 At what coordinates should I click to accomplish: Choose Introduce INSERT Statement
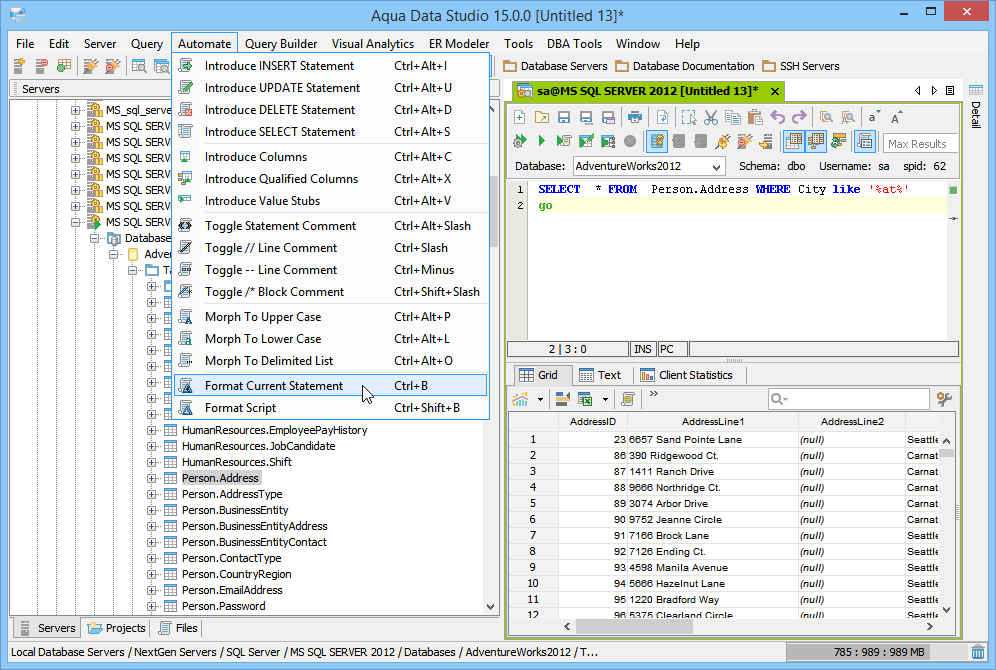(330, 66)
